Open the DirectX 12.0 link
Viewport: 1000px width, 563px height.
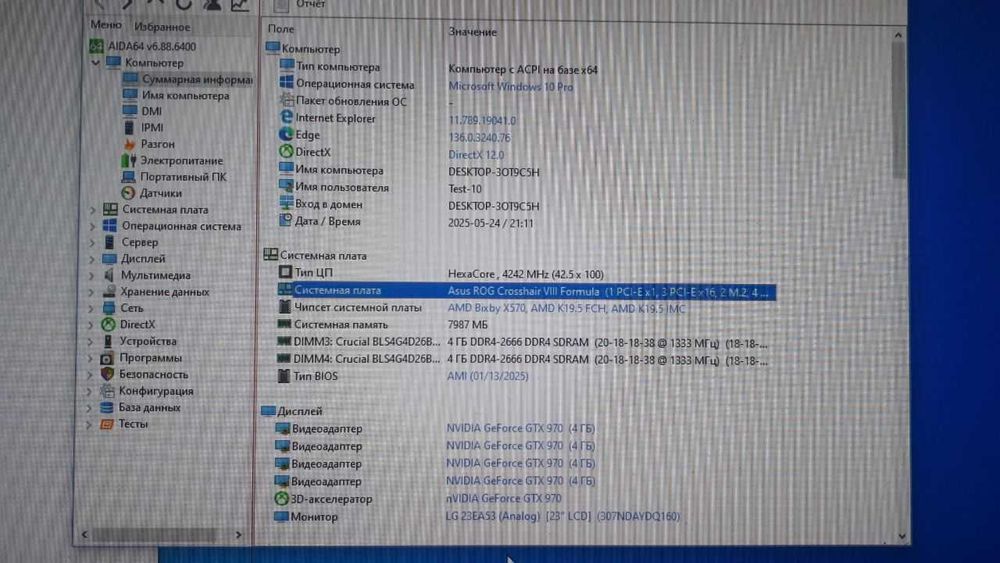(x=476, y=154)
